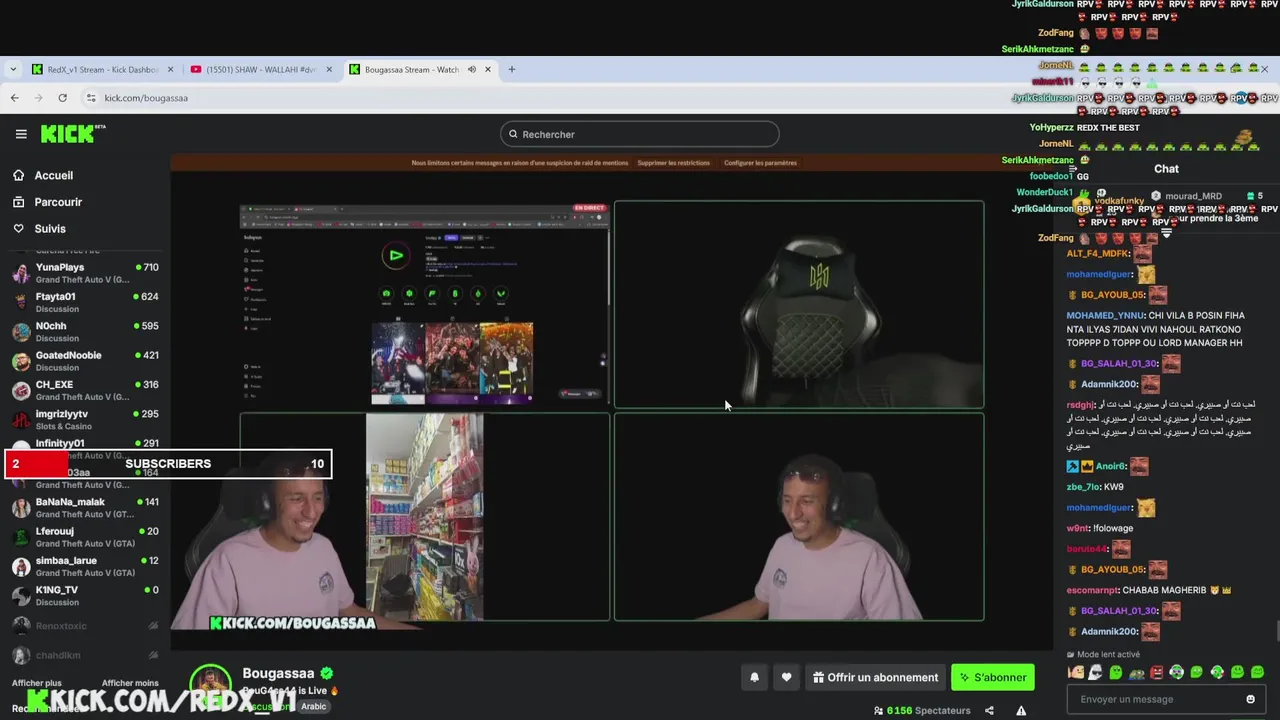This screenshot has height=720, width=1280.
Task: Close the SHAW - WALLAHI YouTube tab
Action: coord(329,70)
